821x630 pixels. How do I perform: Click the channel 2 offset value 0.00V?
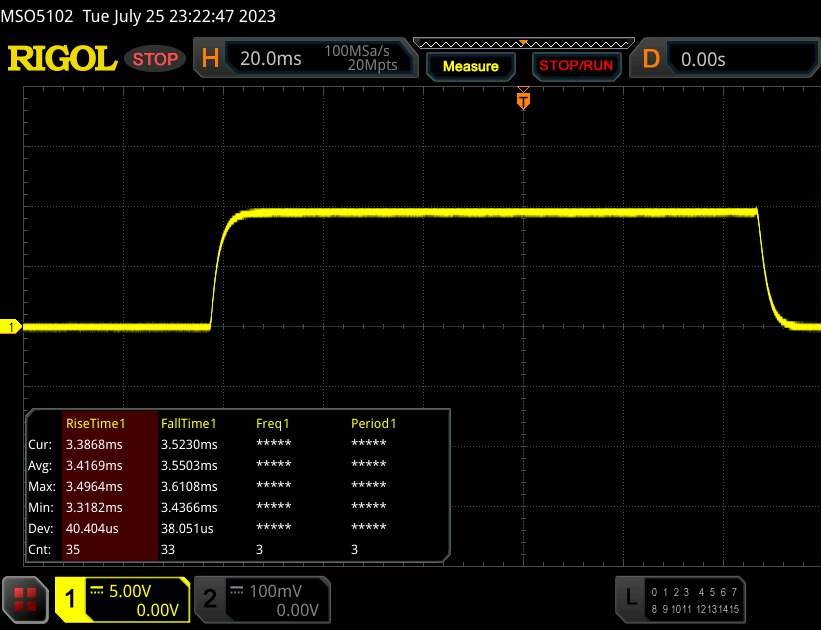pos(297,610)
